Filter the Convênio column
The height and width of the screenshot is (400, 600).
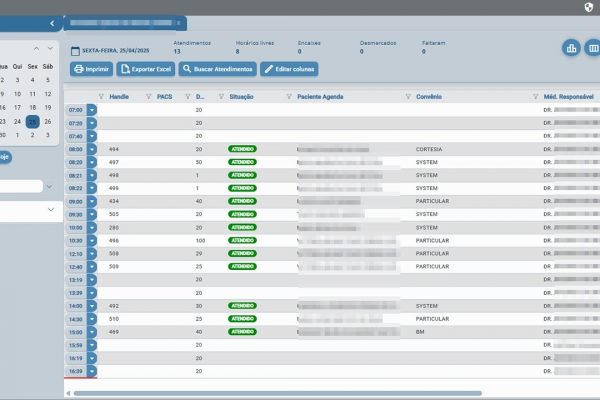pyautogui.click(x=408, y=96)
